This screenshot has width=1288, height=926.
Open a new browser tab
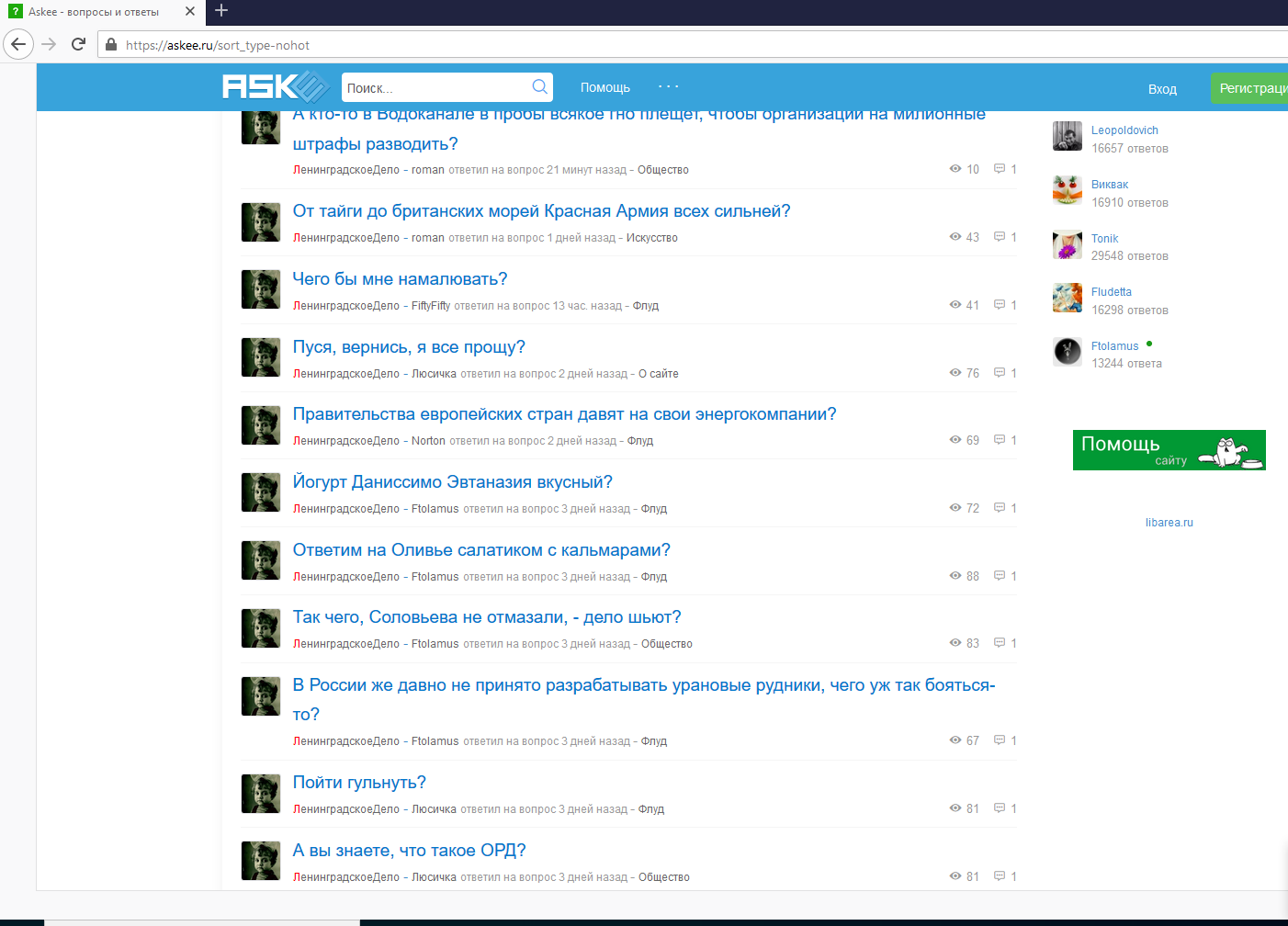click(221, 11)
